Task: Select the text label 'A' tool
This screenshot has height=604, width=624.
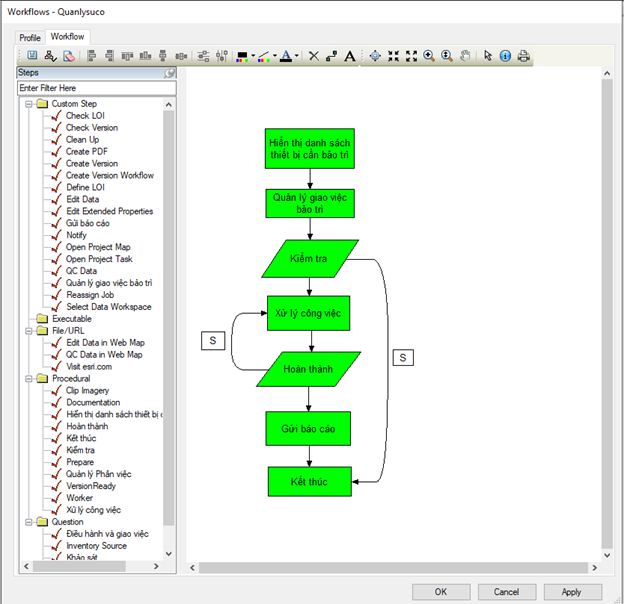Action: pyautogui.click(x=349, y=56)
